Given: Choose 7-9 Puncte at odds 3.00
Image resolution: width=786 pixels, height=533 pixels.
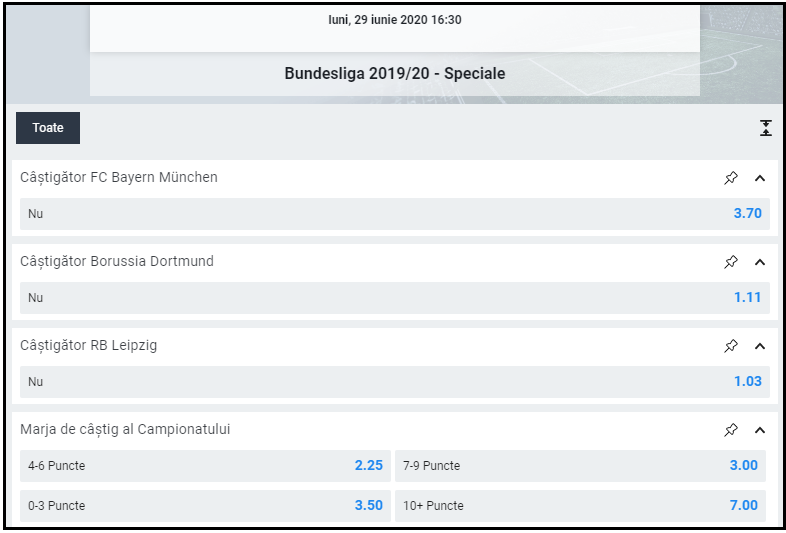Looking at the screenshot, I should [x=580, y=466].
